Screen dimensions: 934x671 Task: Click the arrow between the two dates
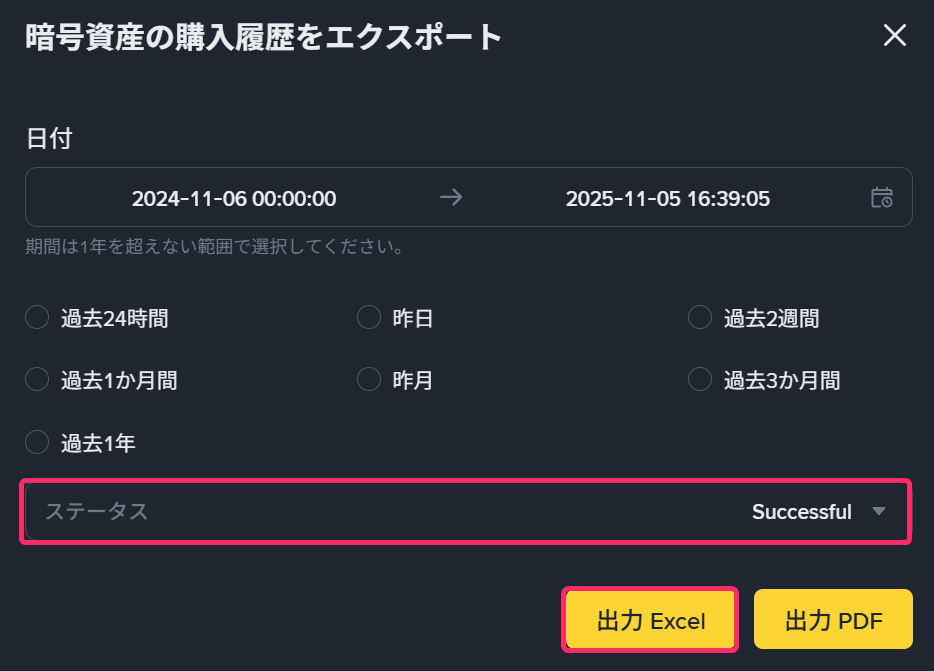451,197
